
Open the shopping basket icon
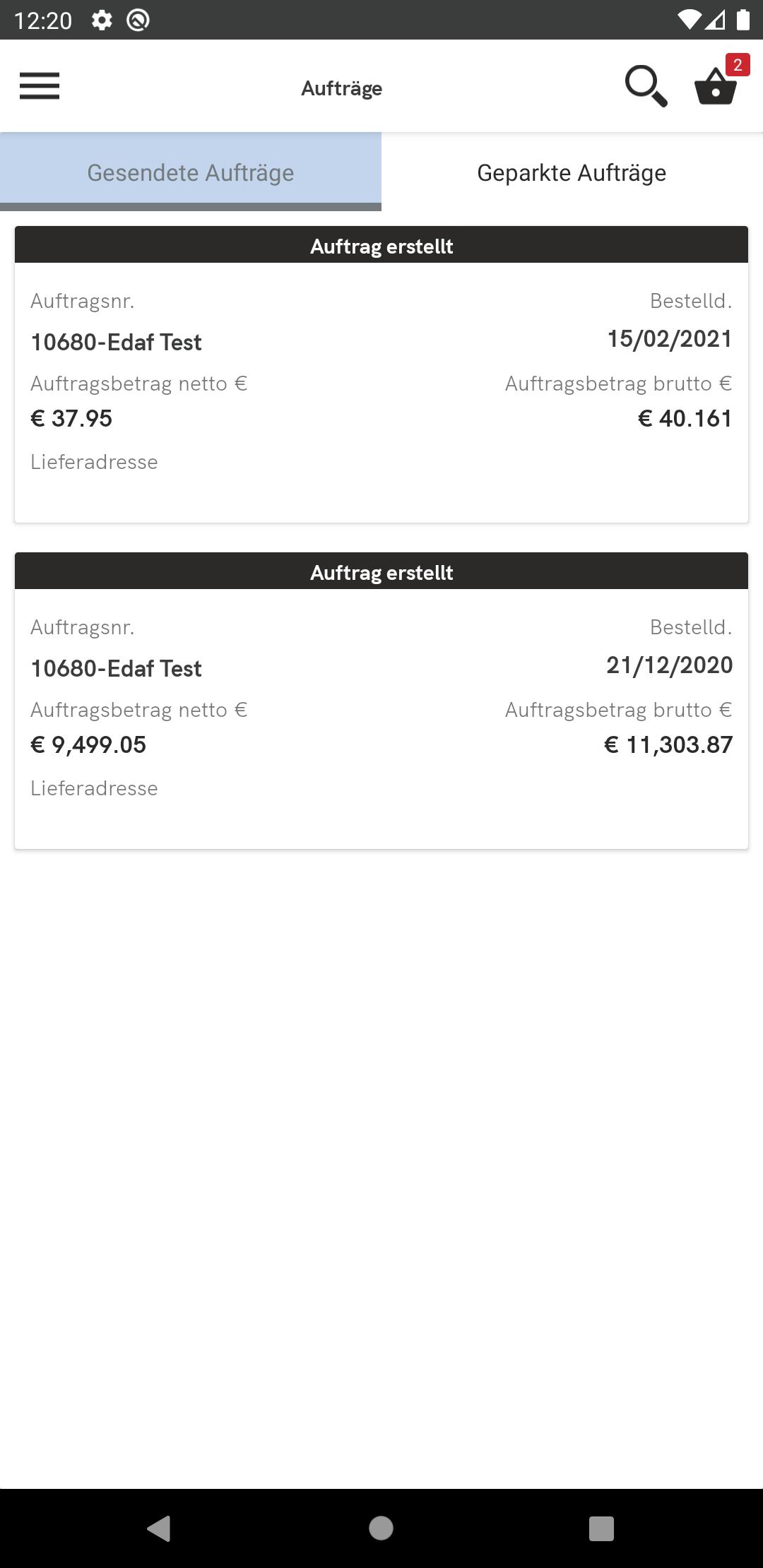coord(716,88)
